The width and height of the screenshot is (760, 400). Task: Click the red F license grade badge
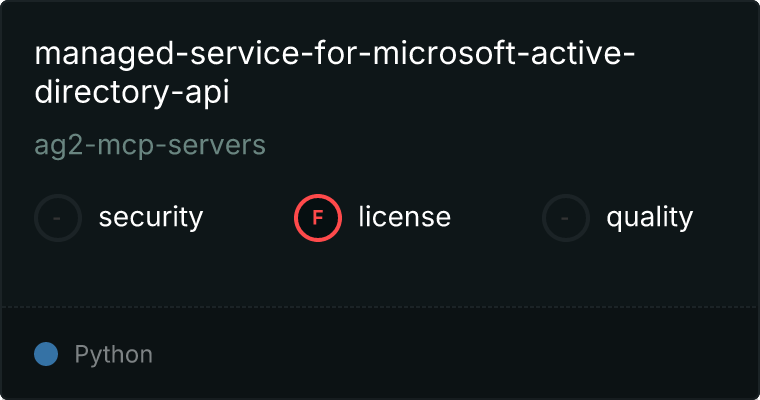click(318, 218)
